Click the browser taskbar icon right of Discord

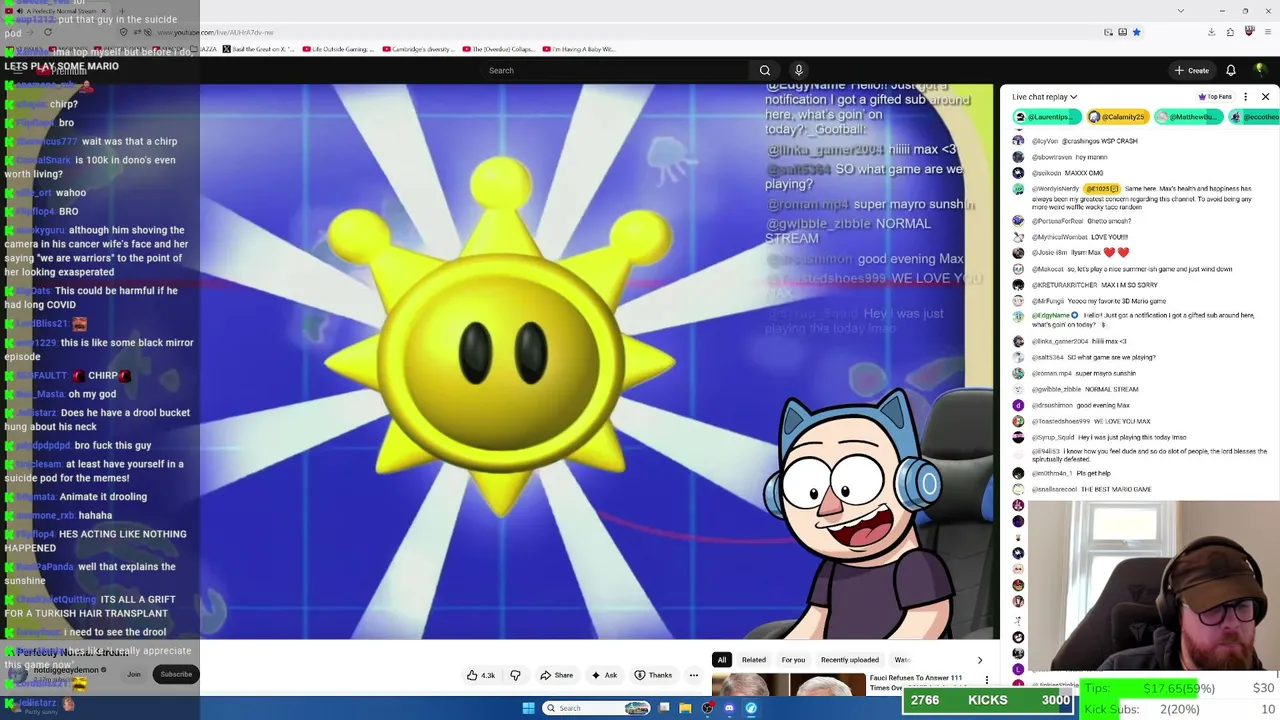pos(751,708)
